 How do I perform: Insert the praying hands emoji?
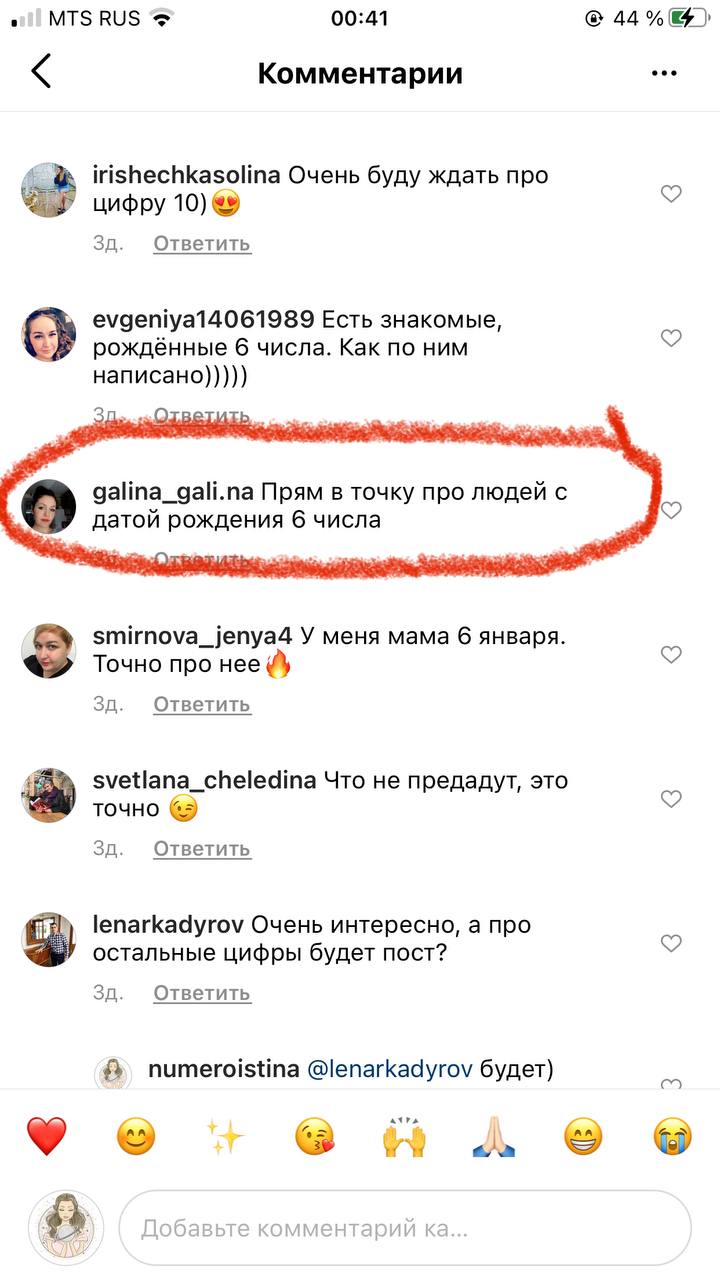tap(494, 1136)
